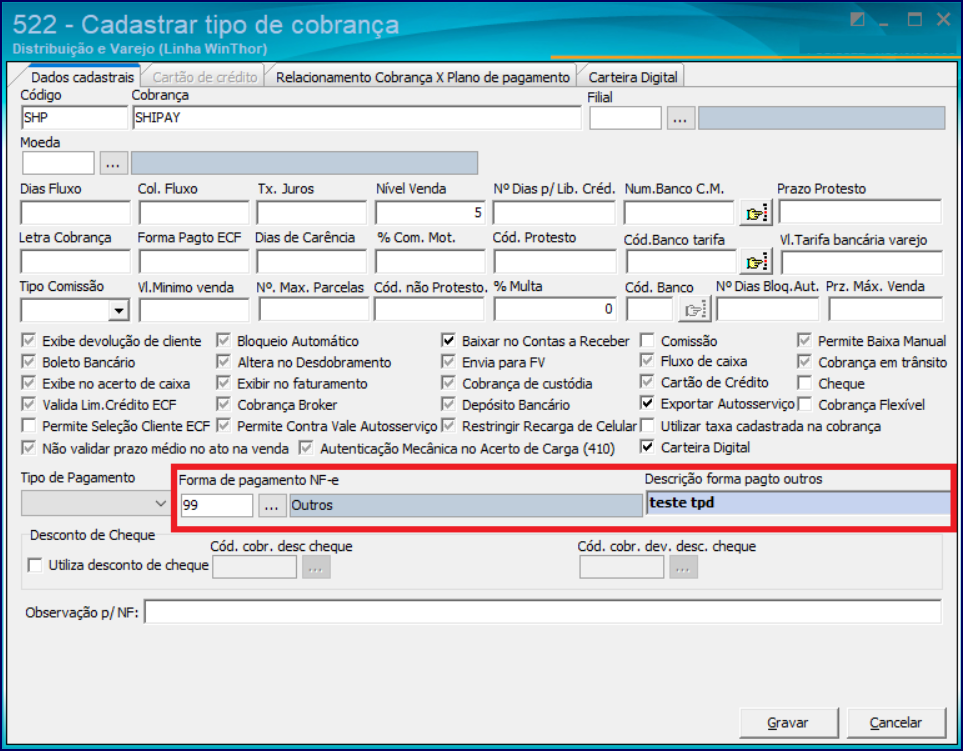Enable the Cheque checkbox

(805, 383)
